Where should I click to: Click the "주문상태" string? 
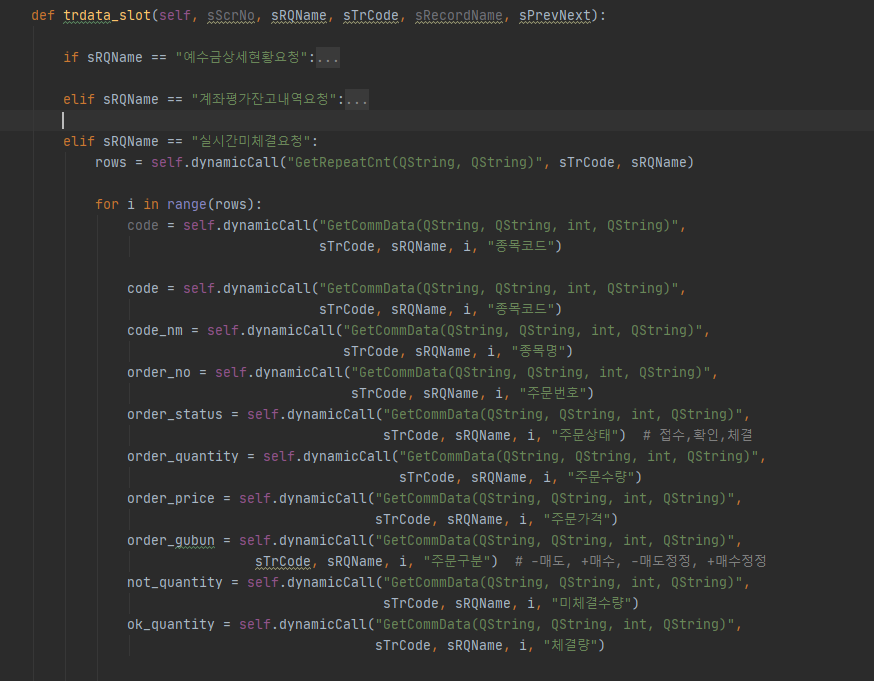point(585,435)
